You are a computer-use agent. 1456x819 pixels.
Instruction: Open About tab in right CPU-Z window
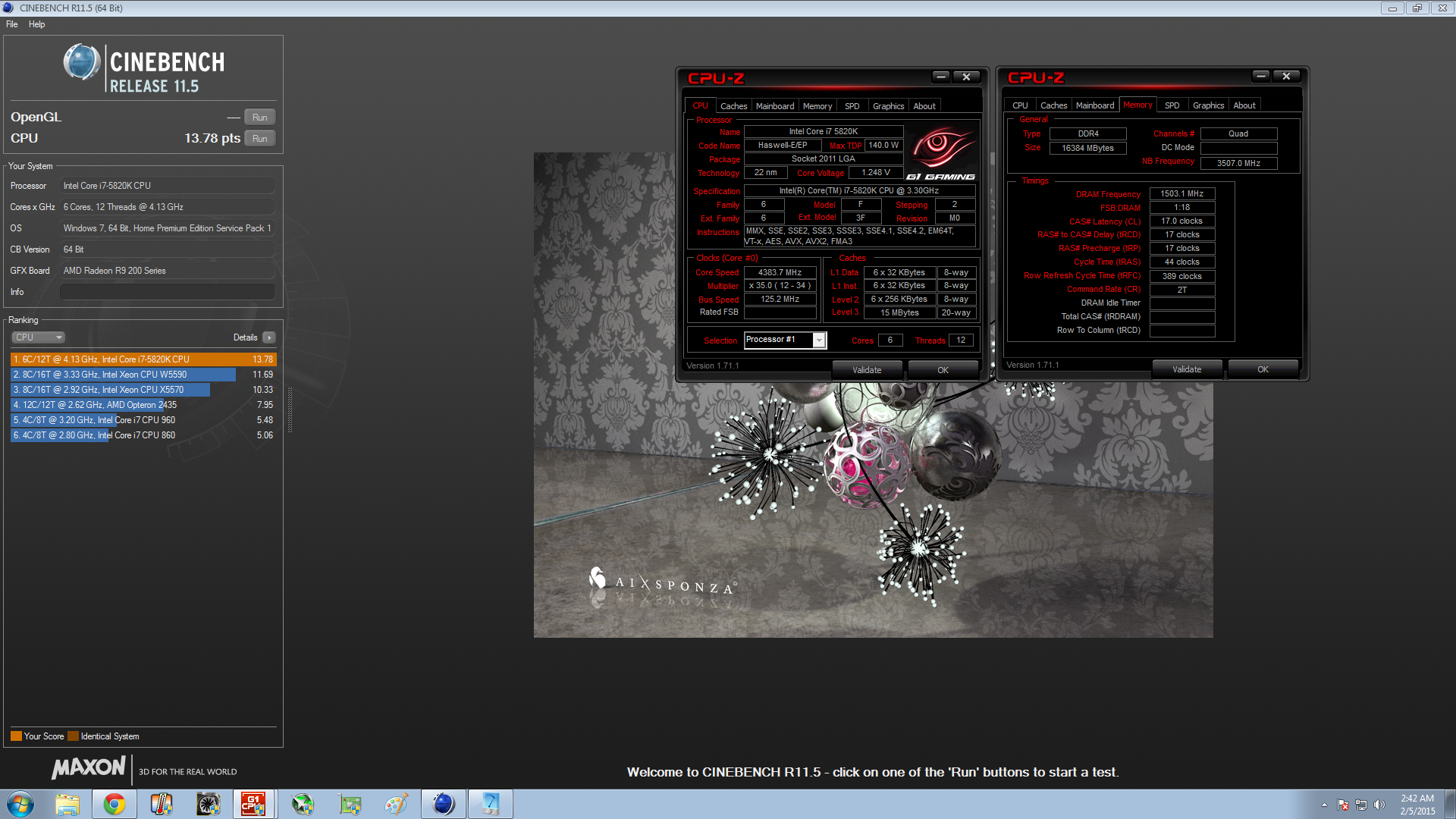[1244, 105]
